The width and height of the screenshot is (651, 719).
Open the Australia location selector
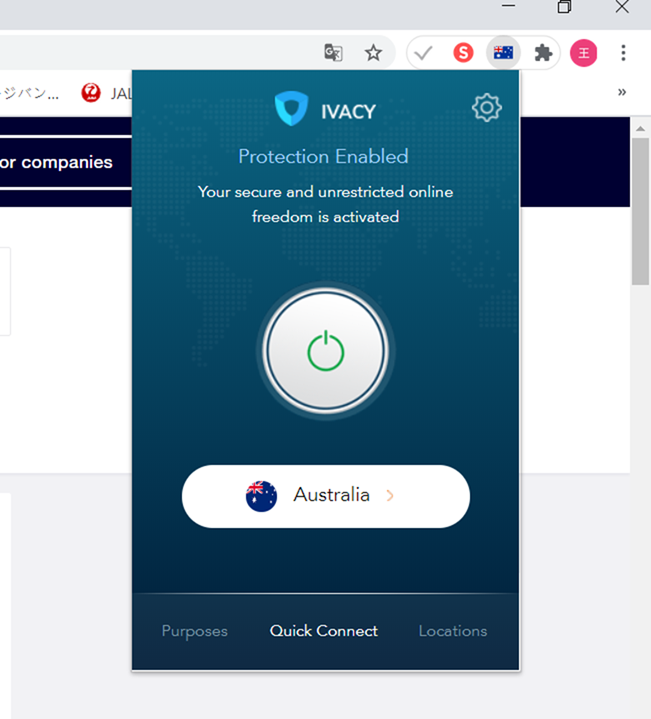(325, 496)
